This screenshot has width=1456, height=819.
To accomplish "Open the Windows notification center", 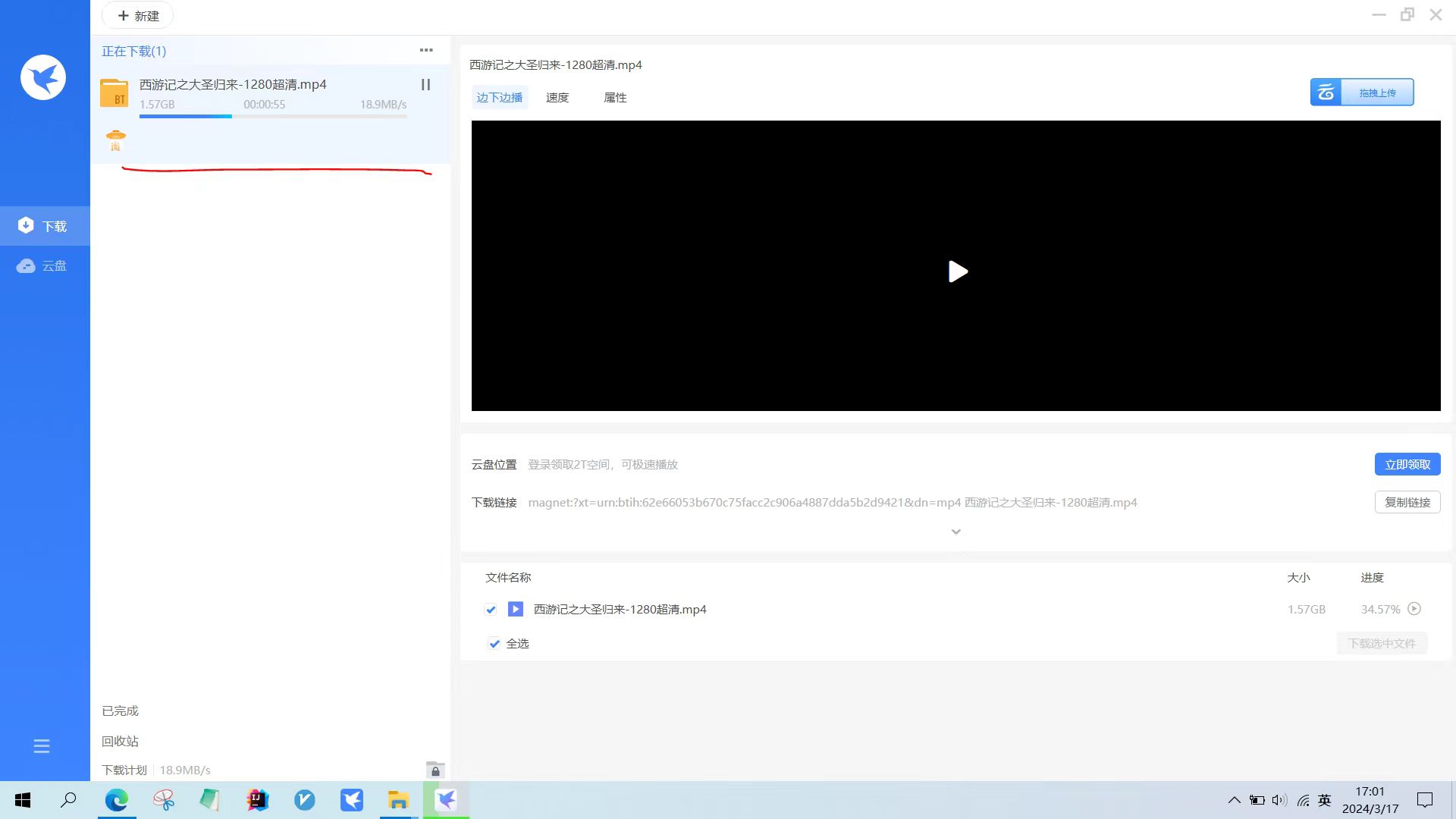I will tap(1425, 800).
